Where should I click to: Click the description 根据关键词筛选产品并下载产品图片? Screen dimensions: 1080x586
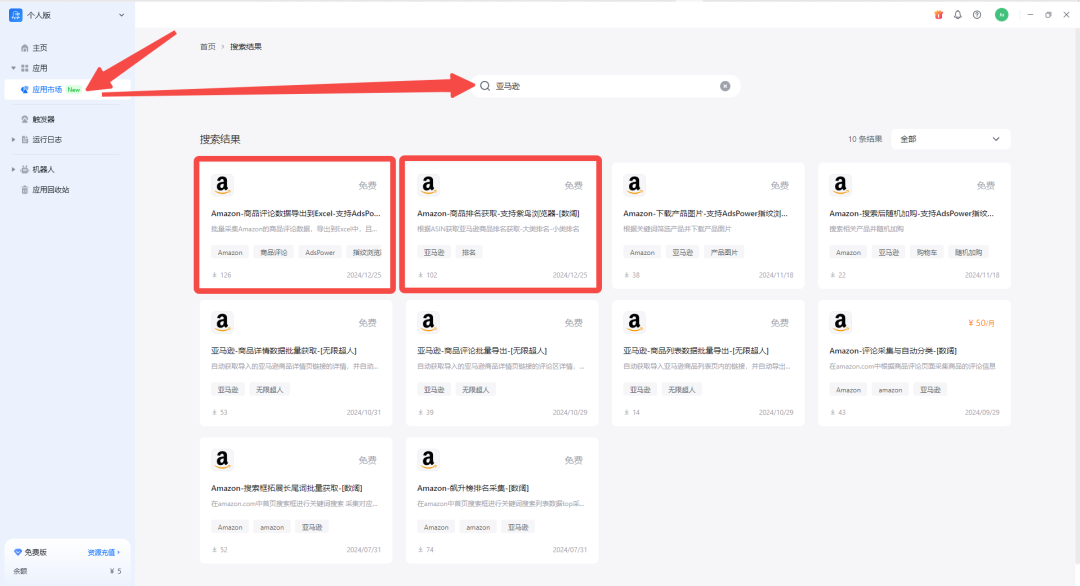(x=677, y=229)
